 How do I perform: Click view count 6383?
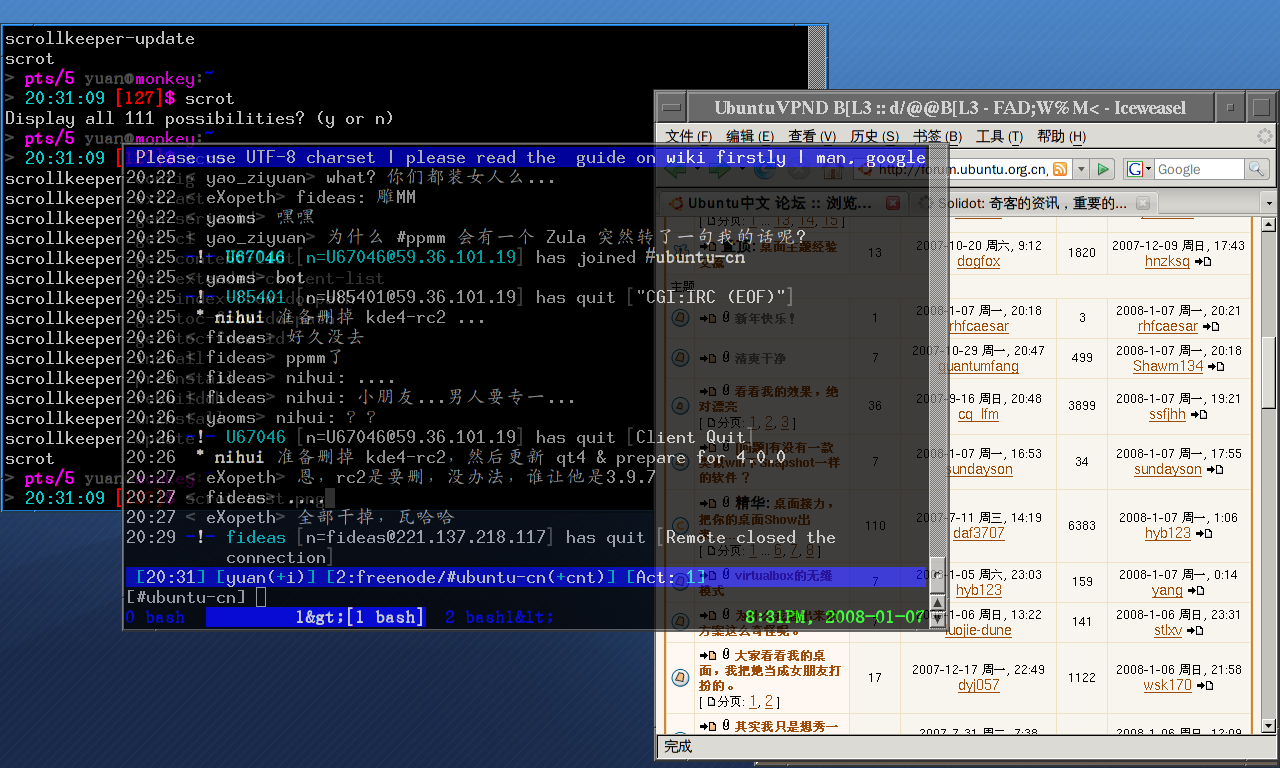(x=1082, y=525)
